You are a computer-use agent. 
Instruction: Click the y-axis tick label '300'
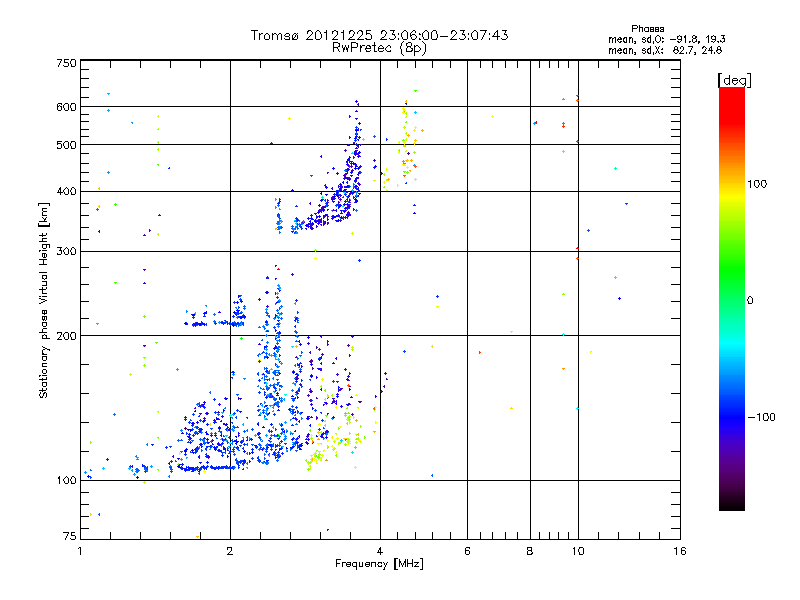[x=66, y=252]
